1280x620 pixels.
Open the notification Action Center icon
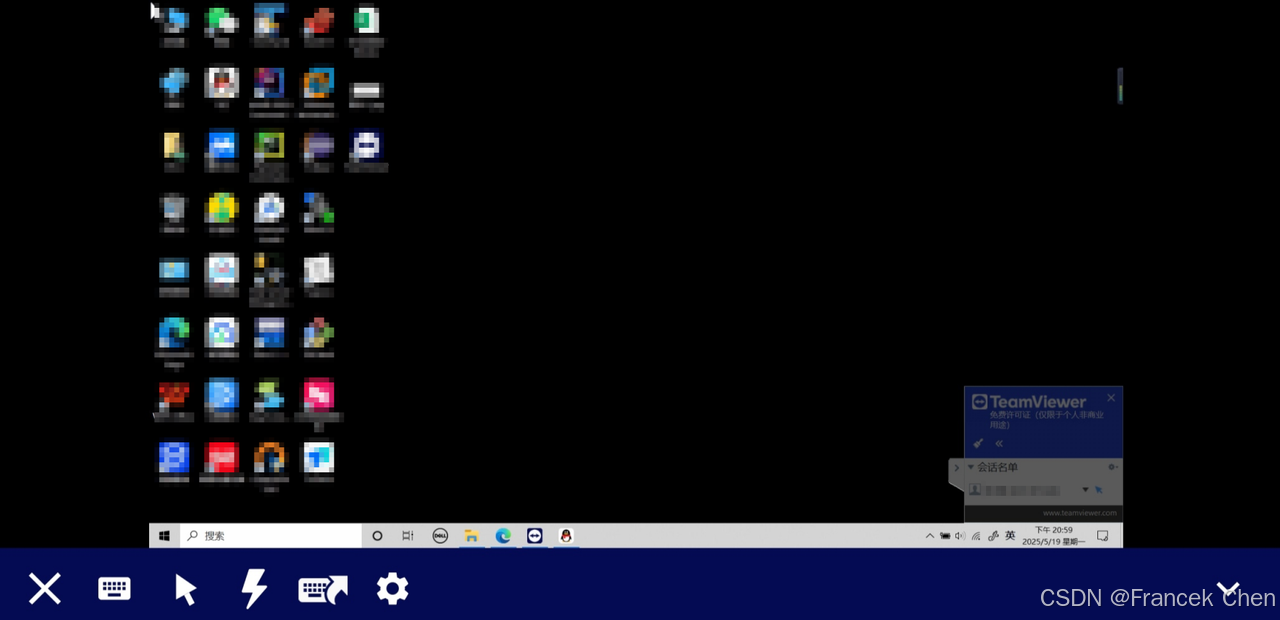point(1103,536)
